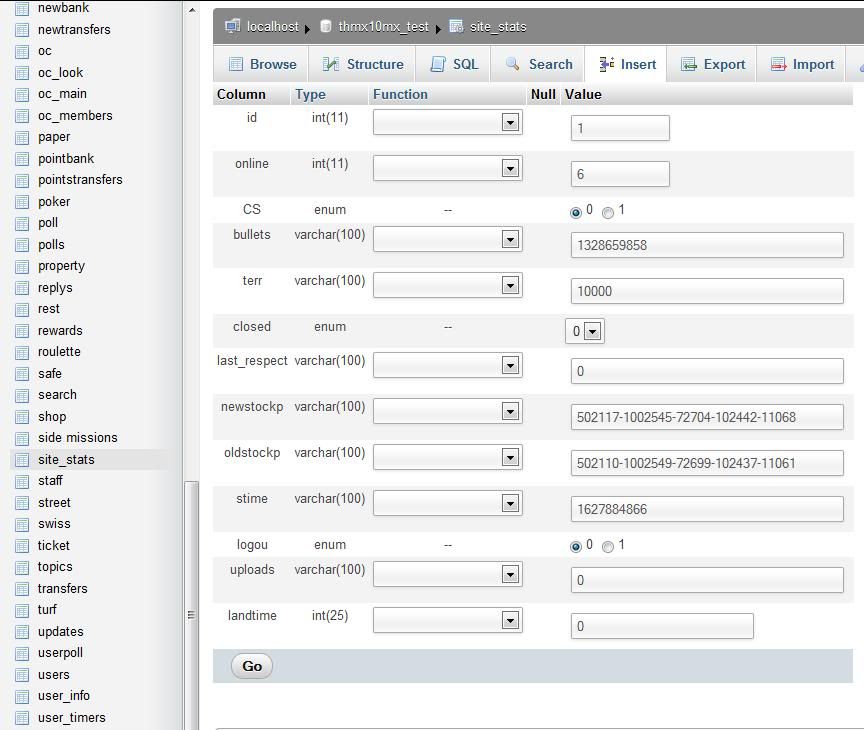864x730 pixels.
Task: Click the table icon next to turf
Action: (x=22, y=610)
